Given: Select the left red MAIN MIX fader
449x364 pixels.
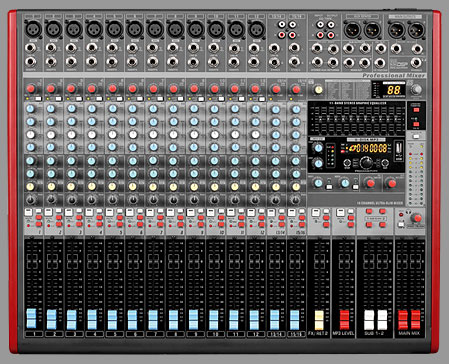Looking at the screenshot, I should click(x=403, y=320).
